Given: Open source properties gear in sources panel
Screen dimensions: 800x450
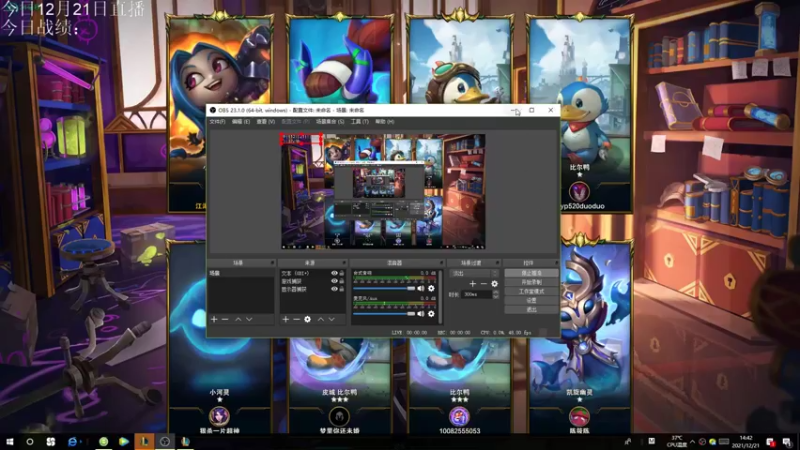Looking at the screenshot, I should (x=307, y=319).
